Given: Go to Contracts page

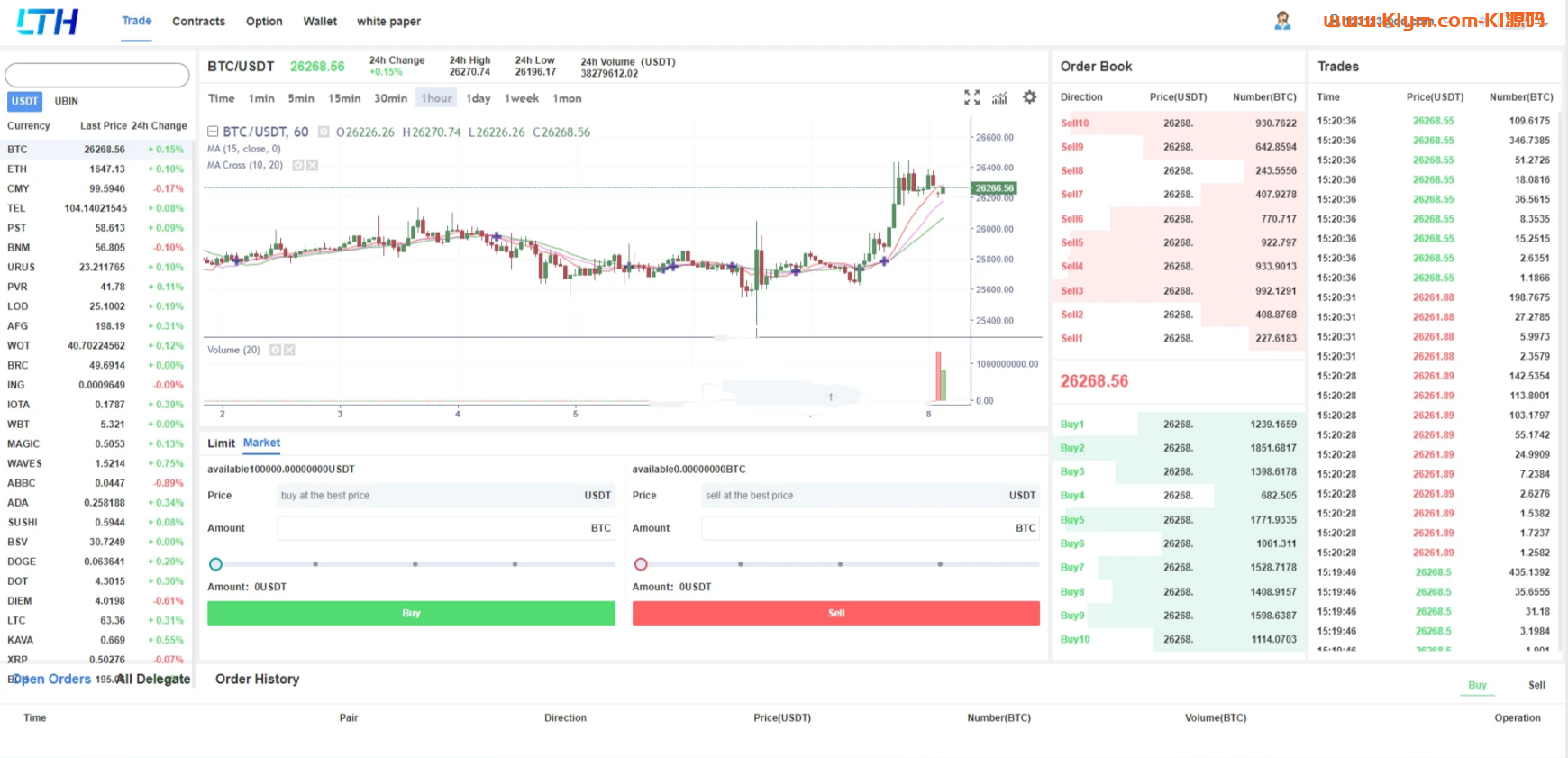Looking at the screenshot, I should point(199,22).
